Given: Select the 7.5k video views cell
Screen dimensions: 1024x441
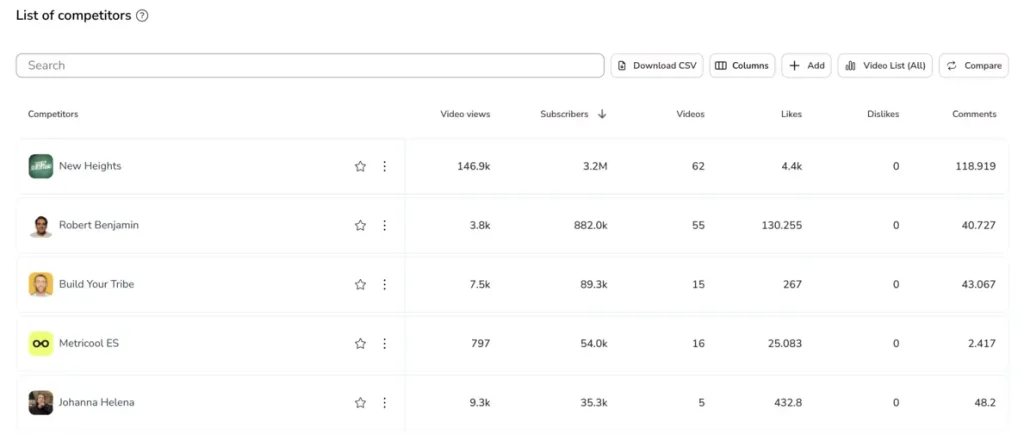Looking at the screenshot, I should point(479,285).
